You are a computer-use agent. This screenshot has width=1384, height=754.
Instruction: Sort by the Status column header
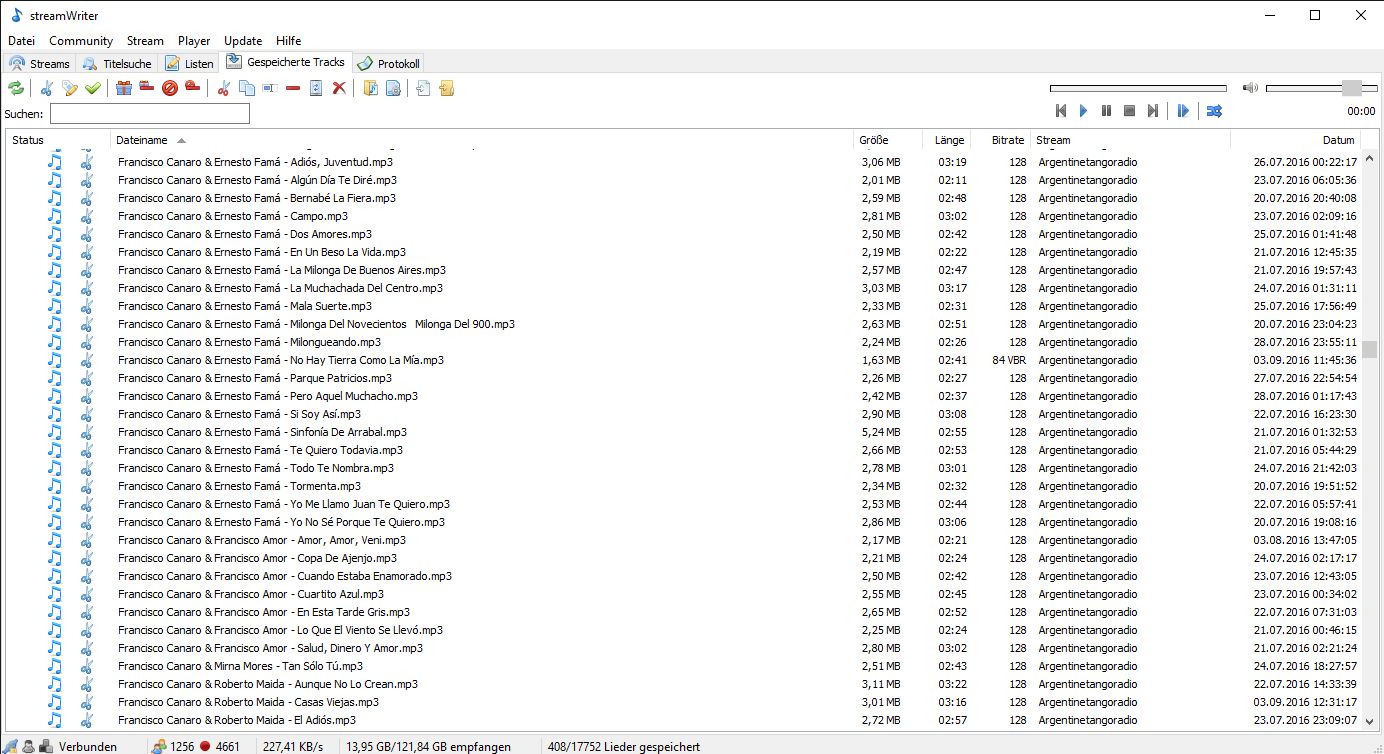pyautogui.click(x=57, y=140)
